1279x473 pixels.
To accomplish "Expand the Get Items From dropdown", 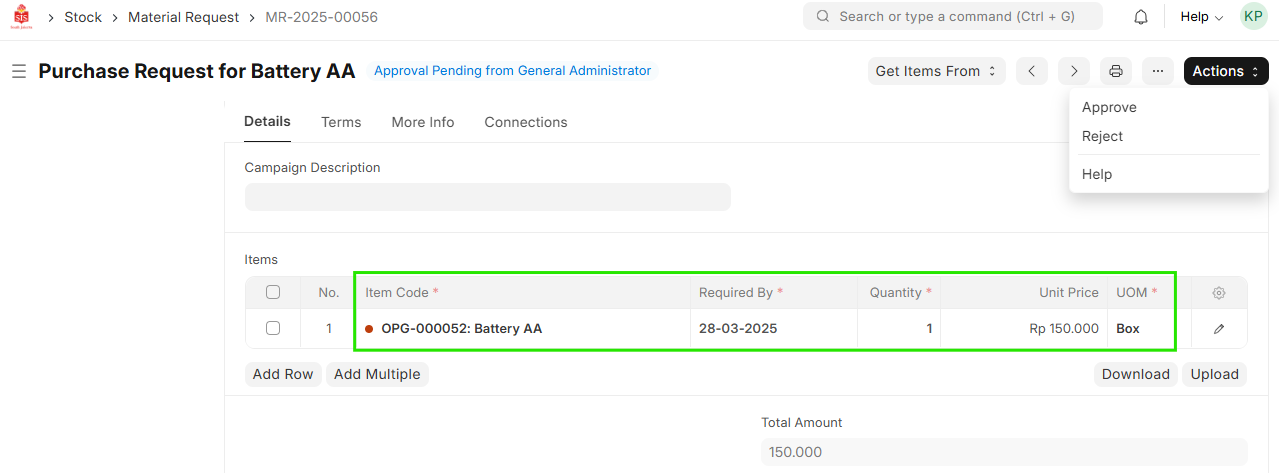I will tap(936, 71).
